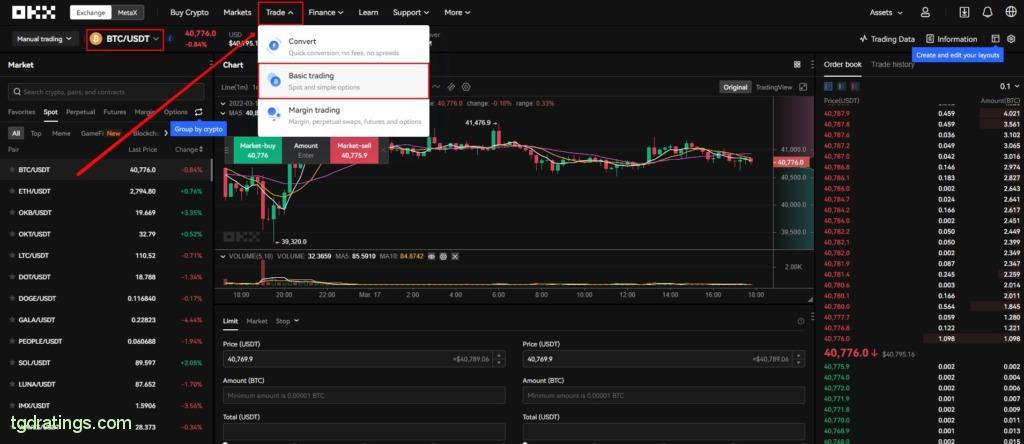Hide the VOLUME indicator eye icon

[431, 257]
